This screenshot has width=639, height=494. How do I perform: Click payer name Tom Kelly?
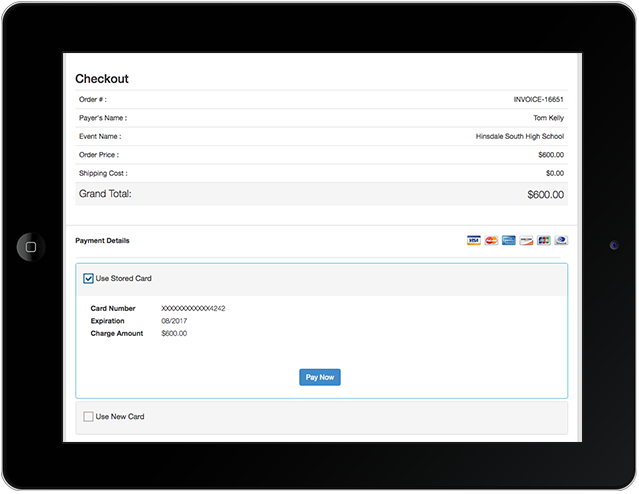click(549, 118)
